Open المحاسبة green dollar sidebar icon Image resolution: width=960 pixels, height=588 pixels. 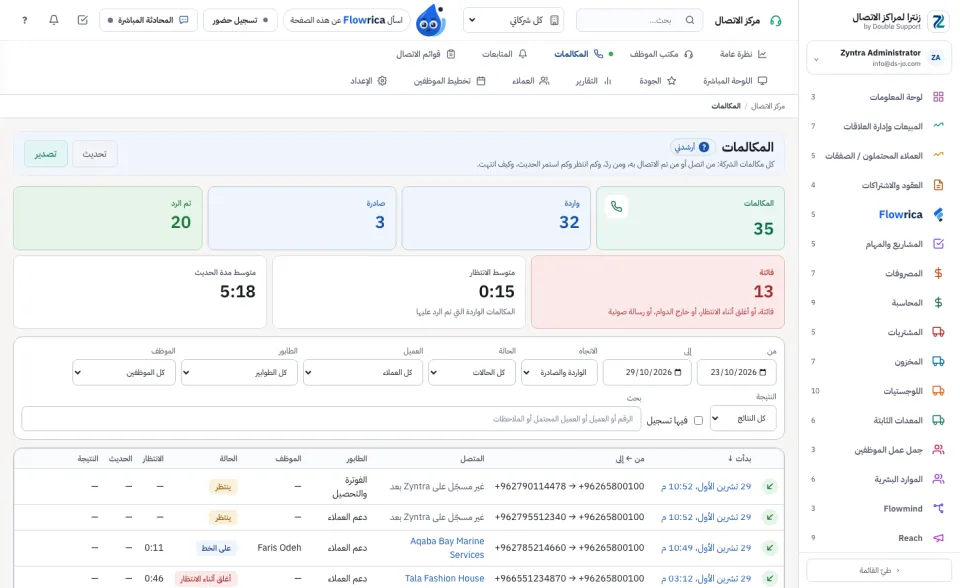(938, 303)
